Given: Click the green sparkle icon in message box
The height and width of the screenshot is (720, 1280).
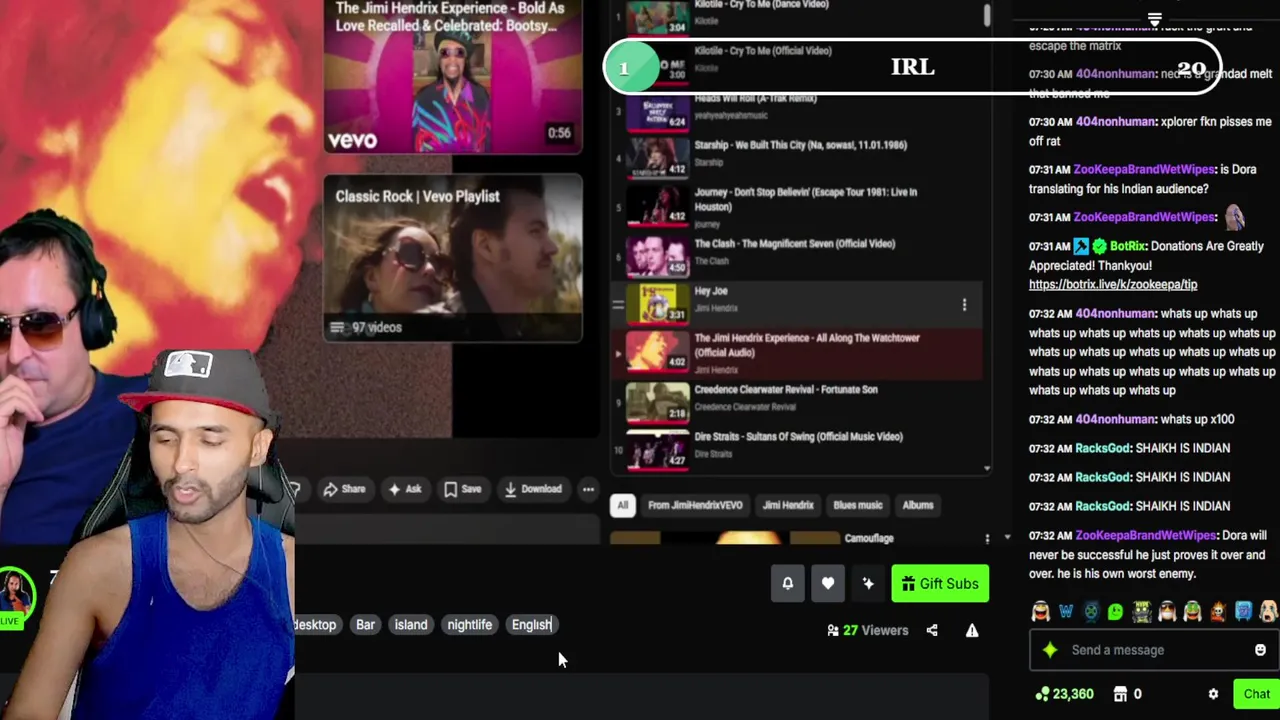Looking at the screenshot, I should click(1050, 650).
